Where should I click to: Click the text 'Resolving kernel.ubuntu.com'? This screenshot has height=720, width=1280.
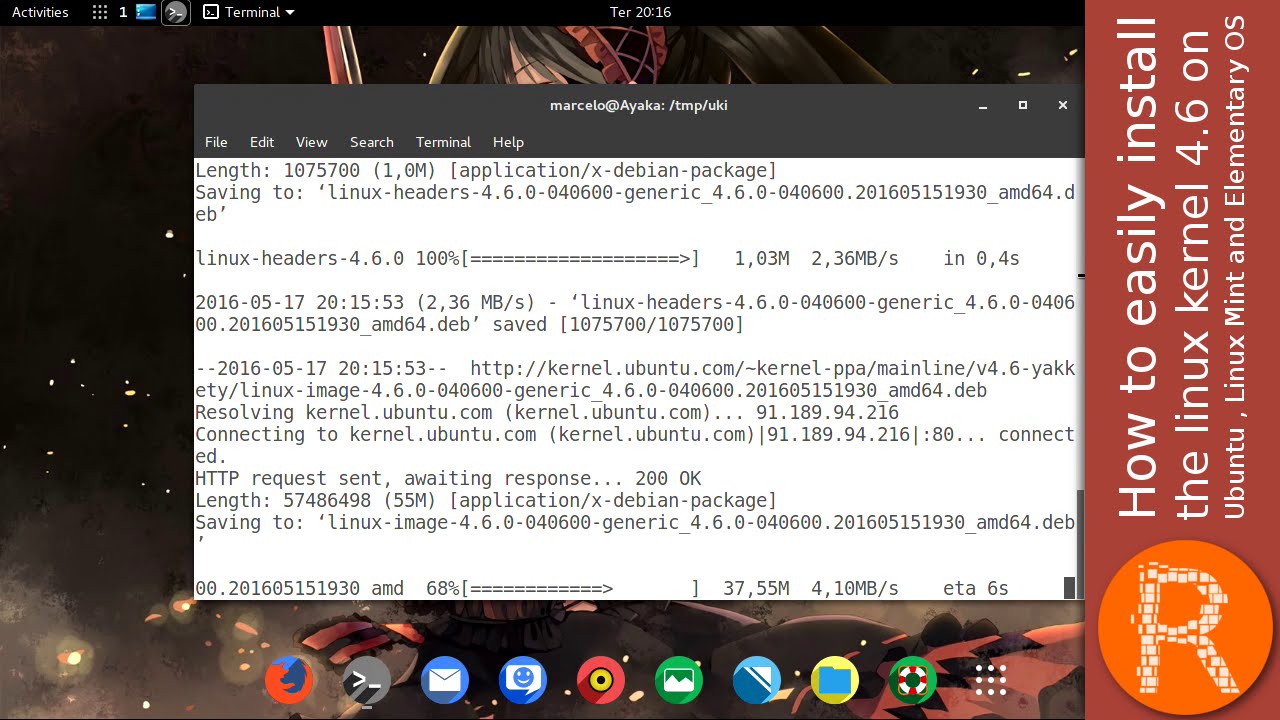[x=344, y=412]
